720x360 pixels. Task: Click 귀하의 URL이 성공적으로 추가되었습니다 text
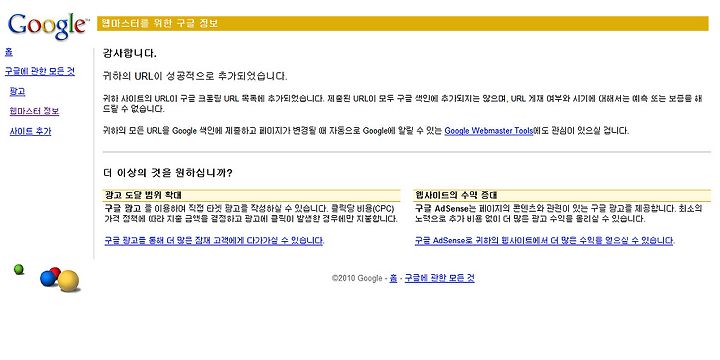(195, 76)
